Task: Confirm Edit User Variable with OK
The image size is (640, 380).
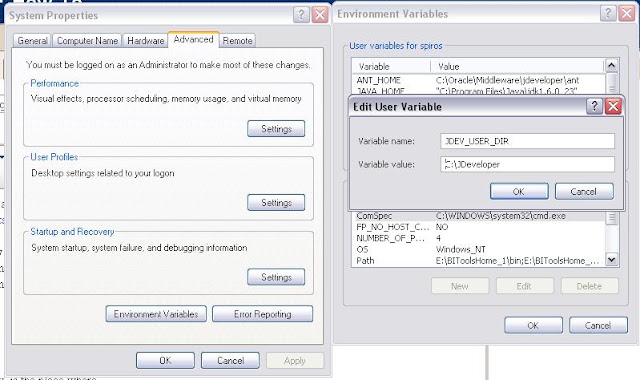Action: pos(519,191)
